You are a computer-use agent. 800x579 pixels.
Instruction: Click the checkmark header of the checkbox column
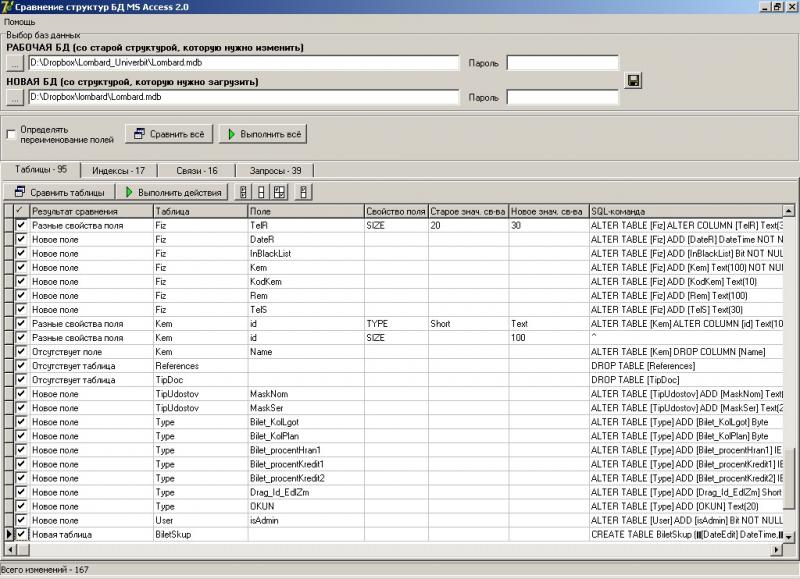tap(20, 211)
